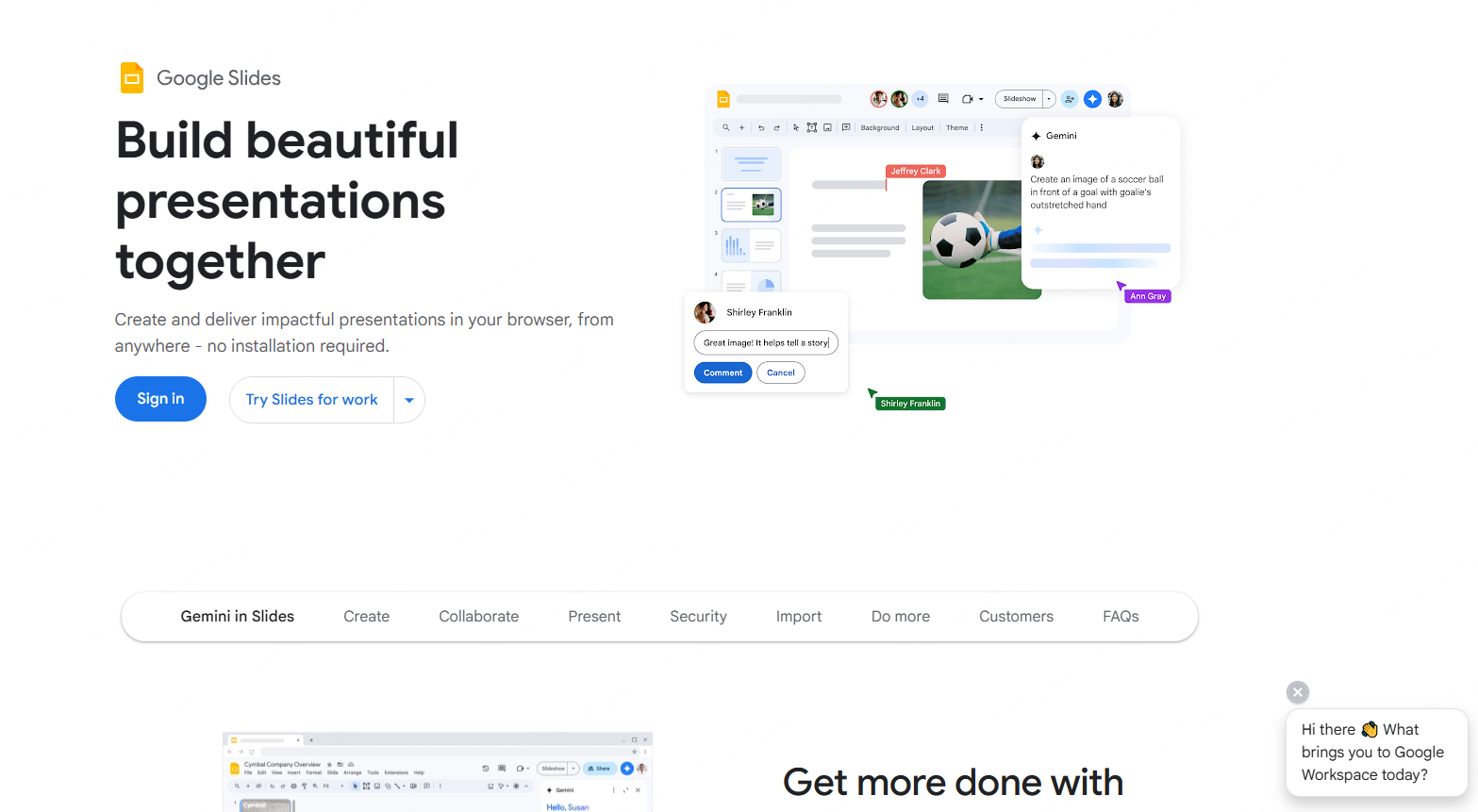The height and width of the screenshot is (812, 1478).
Task: Dismiss the Workspace chat popup with the X
Action: [x=1297, y=691]
